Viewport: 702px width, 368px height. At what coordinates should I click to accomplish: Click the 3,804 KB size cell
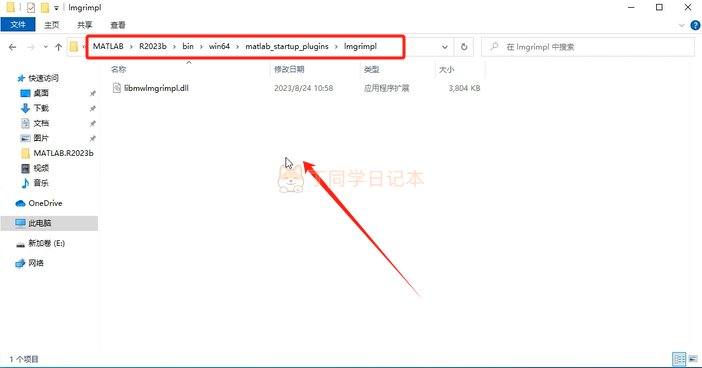(464, 88)
